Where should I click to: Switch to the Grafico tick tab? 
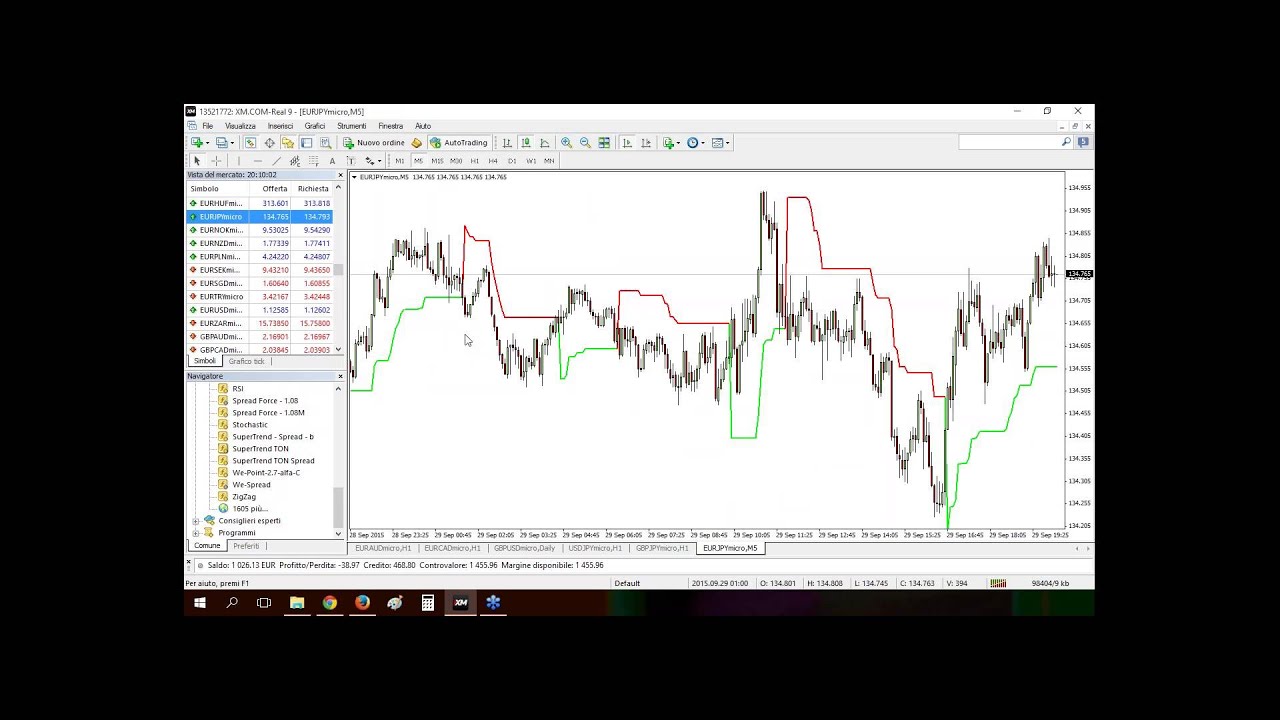pyautogui.click(x=246, y=361)
